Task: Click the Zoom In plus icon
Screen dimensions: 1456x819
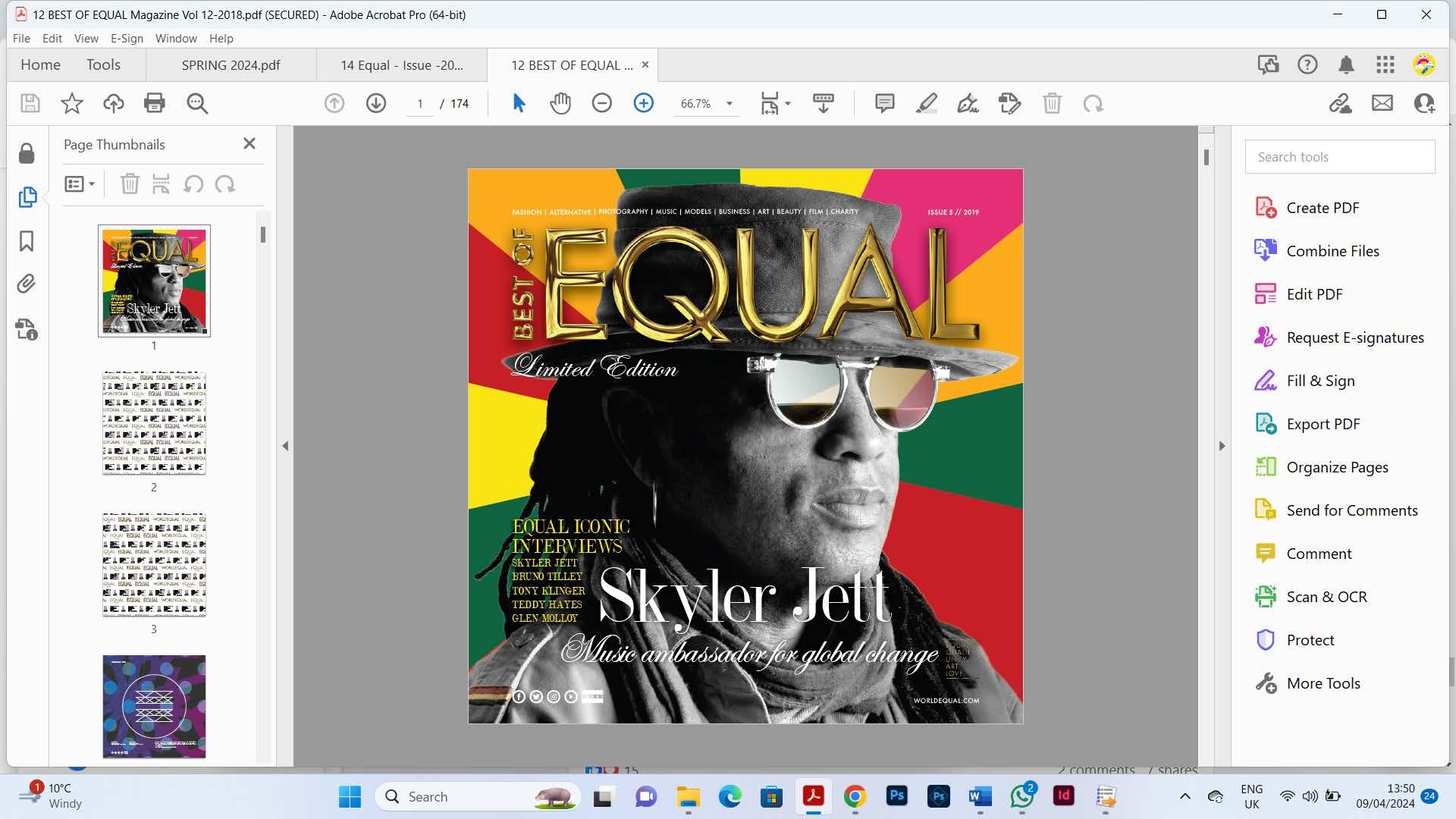Action: [643, 103]
